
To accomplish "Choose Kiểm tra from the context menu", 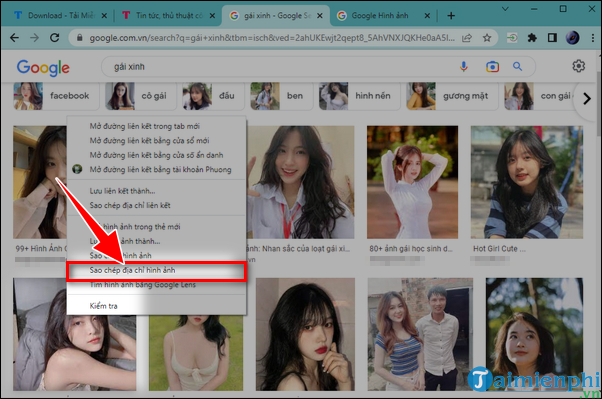I will tap(156, 306).
